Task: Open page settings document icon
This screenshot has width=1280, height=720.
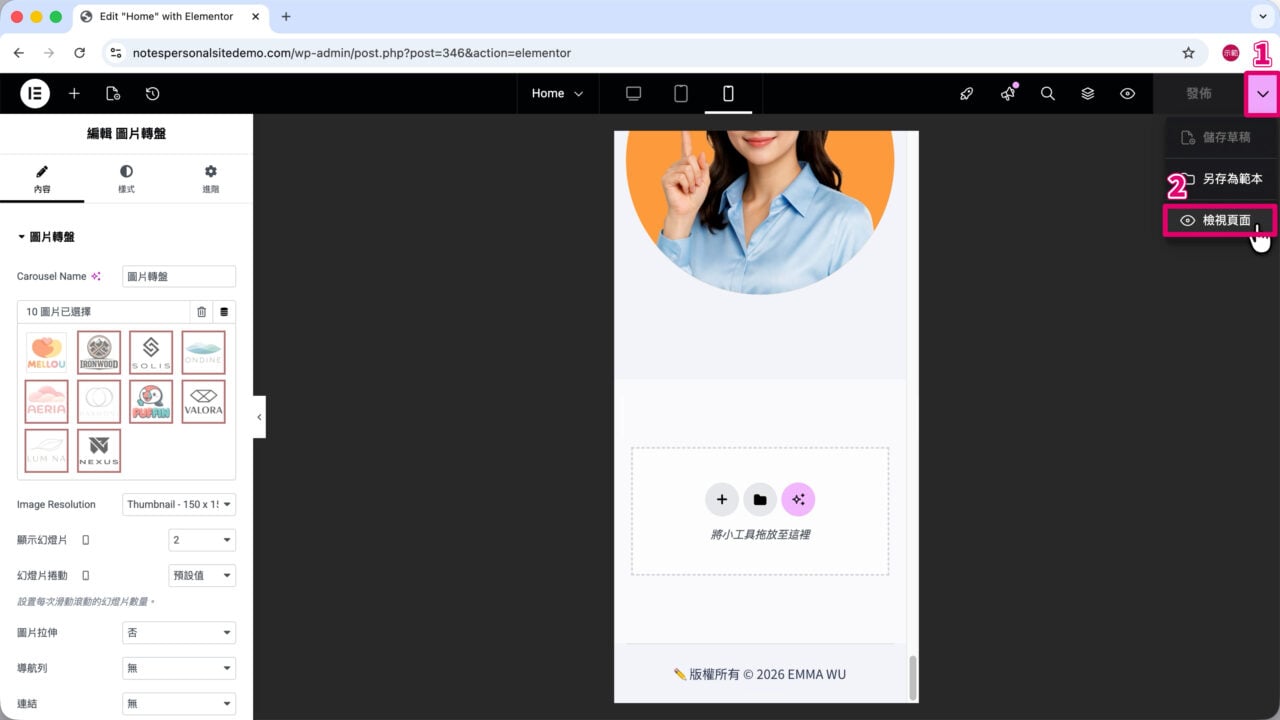Action: click(113, 93)
